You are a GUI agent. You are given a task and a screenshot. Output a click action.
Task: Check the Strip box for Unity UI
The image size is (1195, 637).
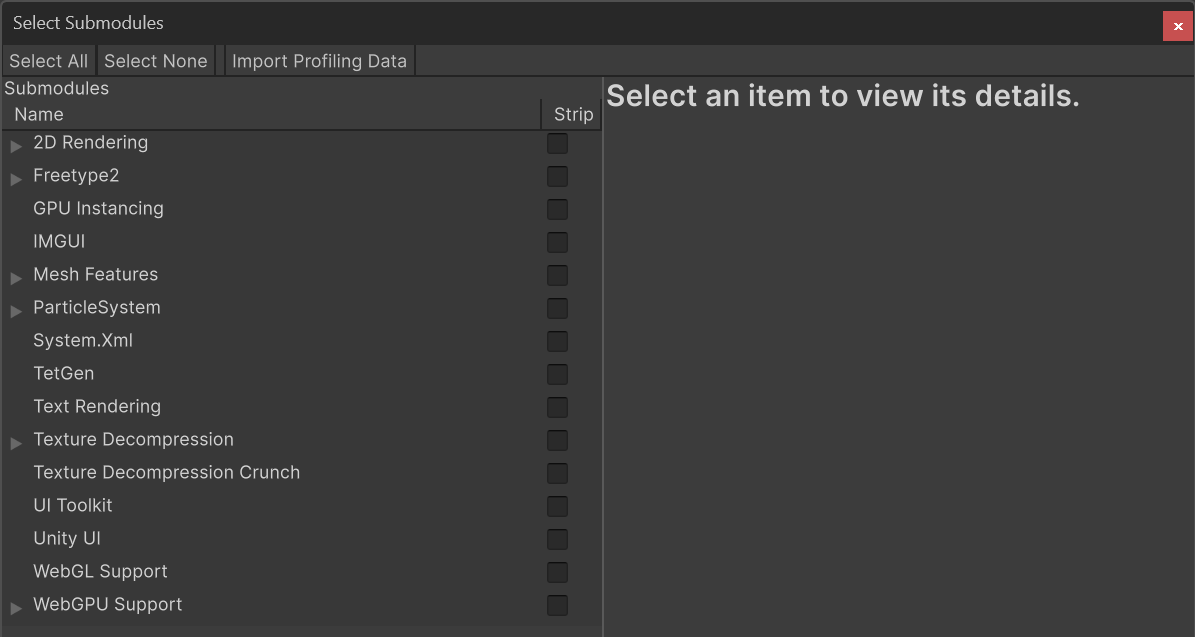(556, 539)
